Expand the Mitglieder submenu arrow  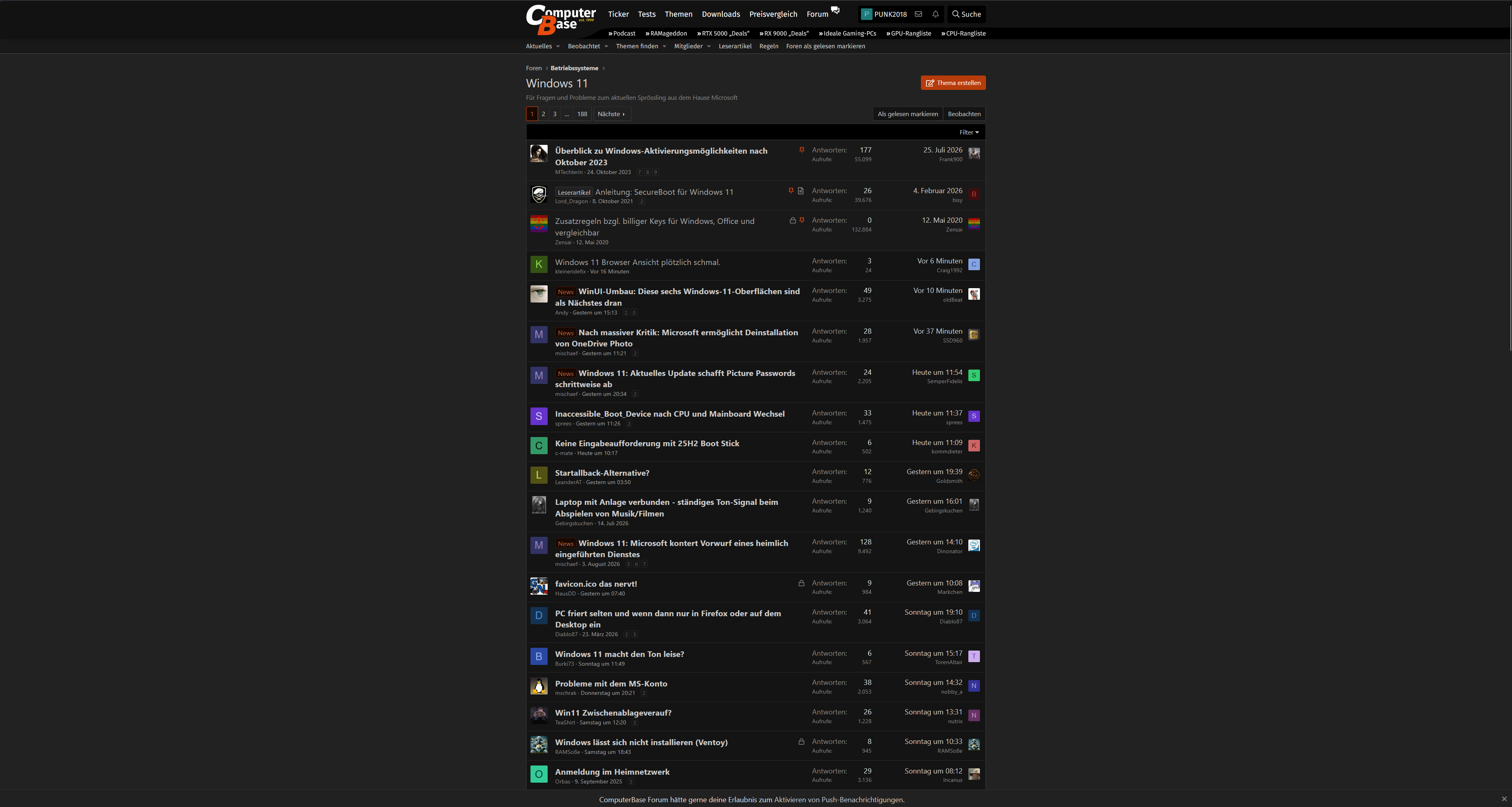(x=709, y=46)
